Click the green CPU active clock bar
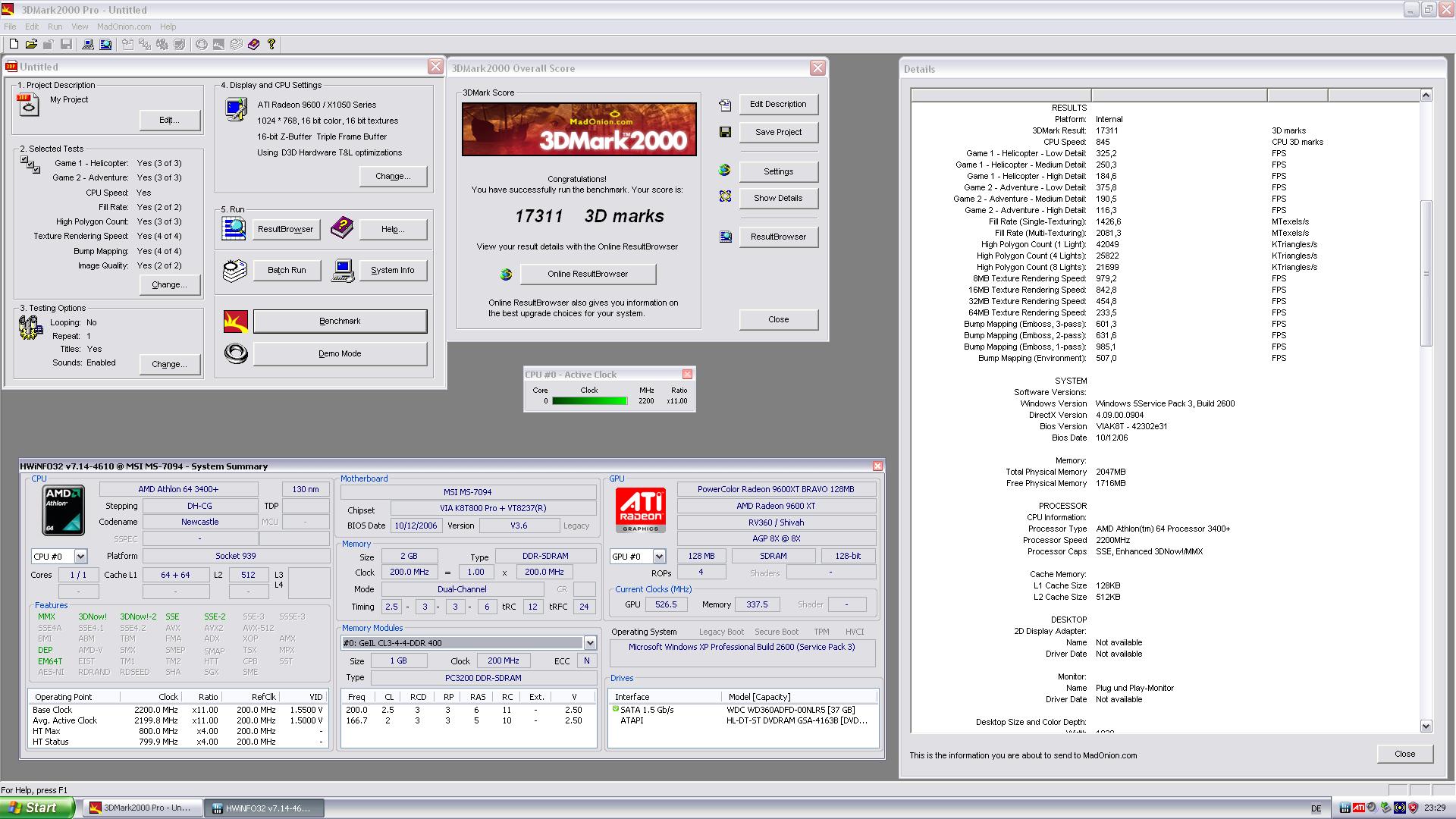Screen dimensions: 1456x819 pos(589,401)
